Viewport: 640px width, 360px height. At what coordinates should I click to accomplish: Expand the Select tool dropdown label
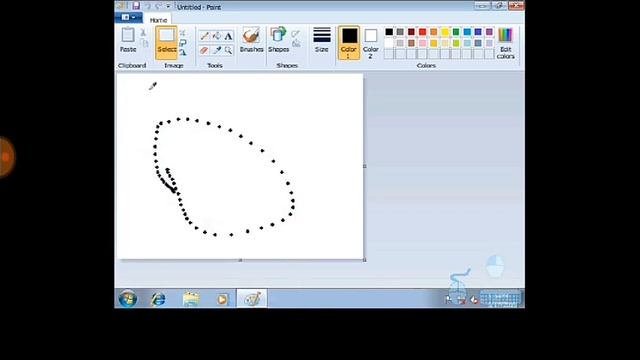167,49
